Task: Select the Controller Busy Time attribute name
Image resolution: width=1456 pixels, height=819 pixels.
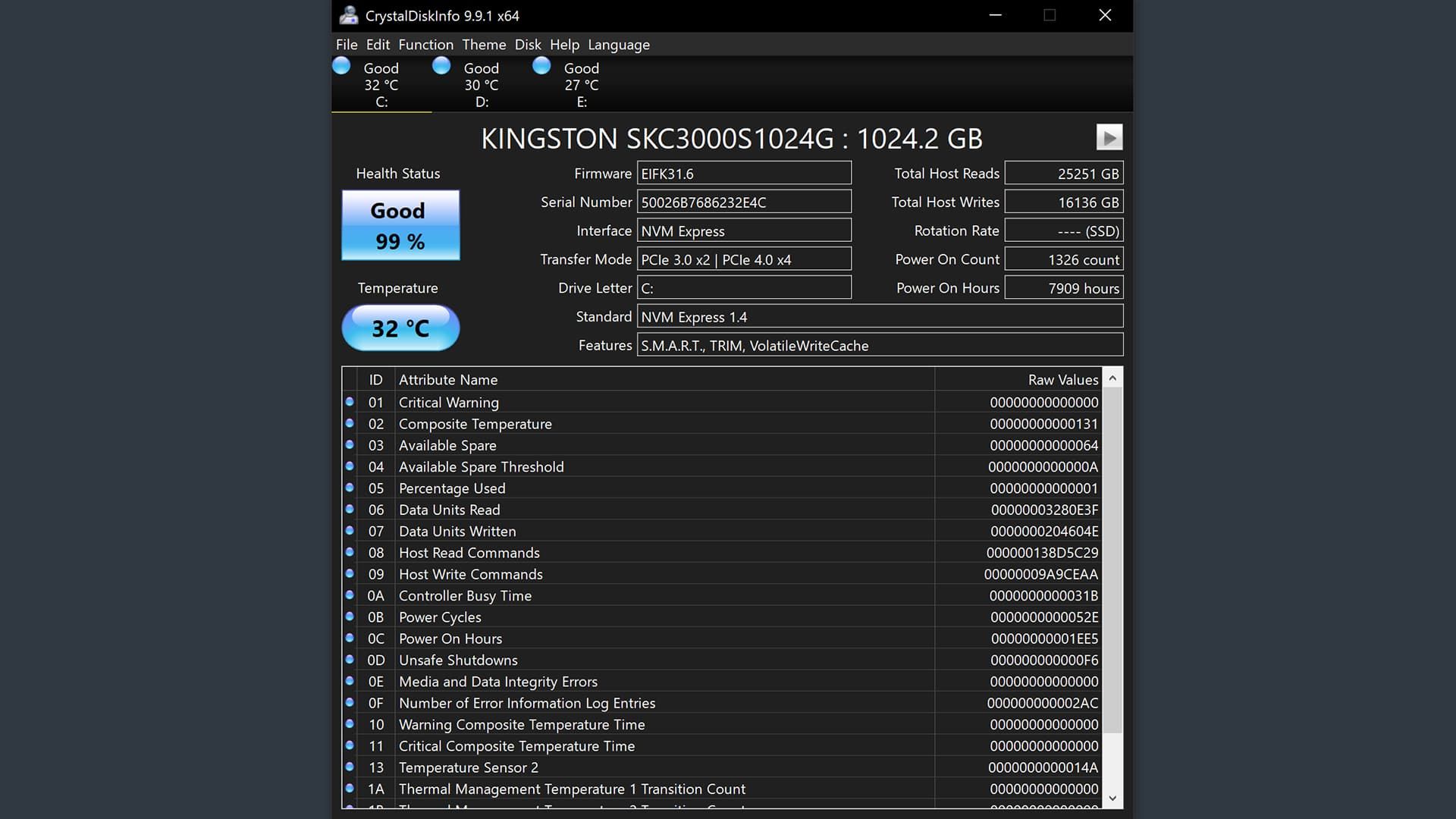Action: (x=465, y=596)
